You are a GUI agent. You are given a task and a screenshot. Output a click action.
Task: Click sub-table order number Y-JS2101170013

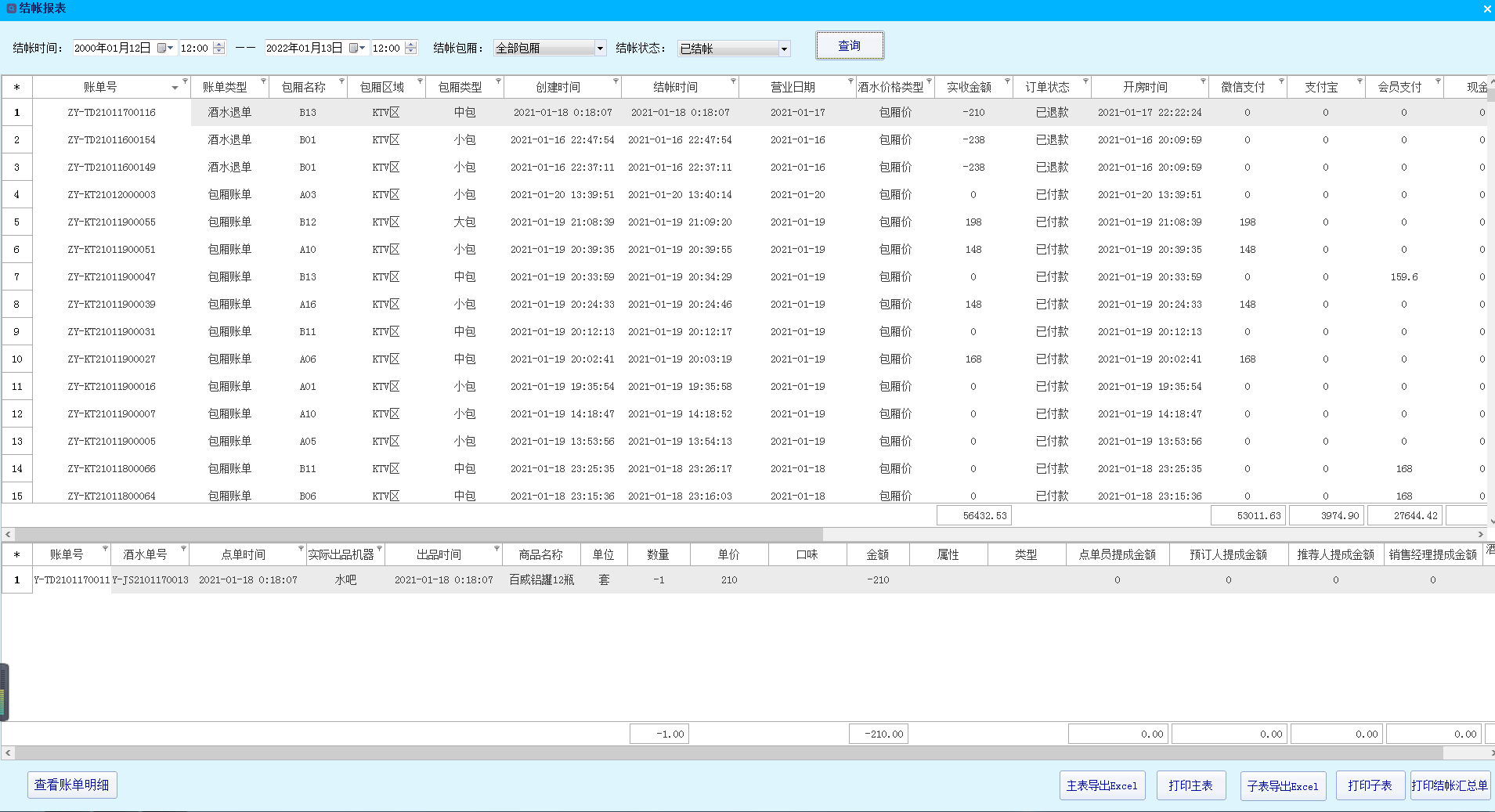[x=150, y=579]
